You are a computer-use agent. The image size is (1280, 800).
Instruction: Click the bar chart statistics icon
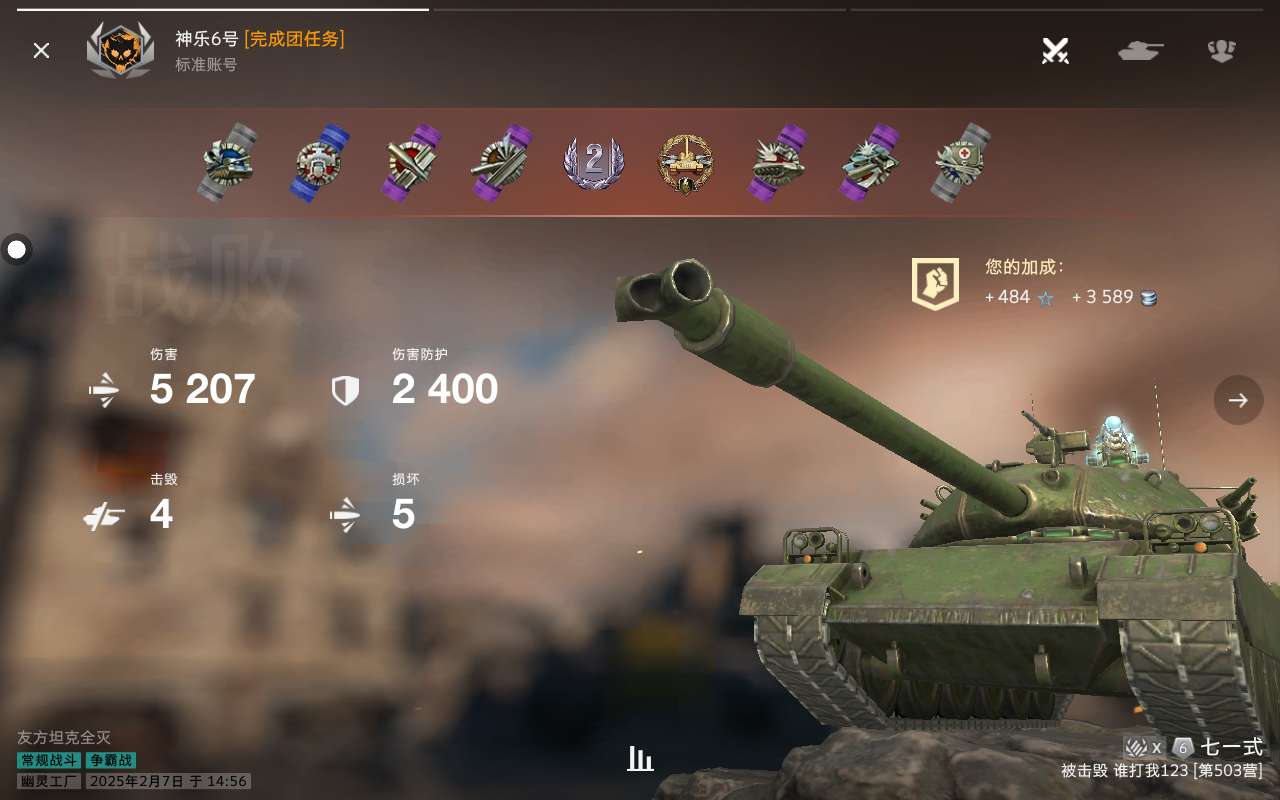pyautogui.click(x=640, y=759)
